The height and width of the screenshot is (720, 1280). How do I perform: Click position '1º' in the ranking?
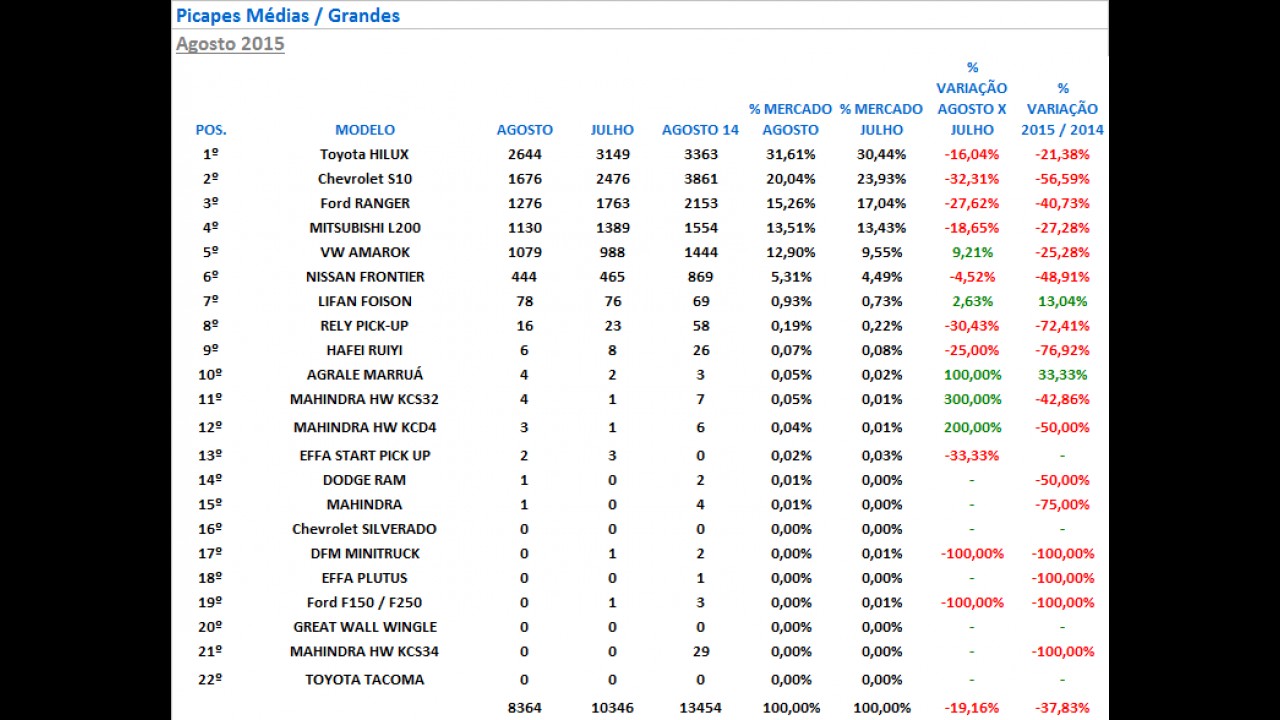[x=211, y=154]
